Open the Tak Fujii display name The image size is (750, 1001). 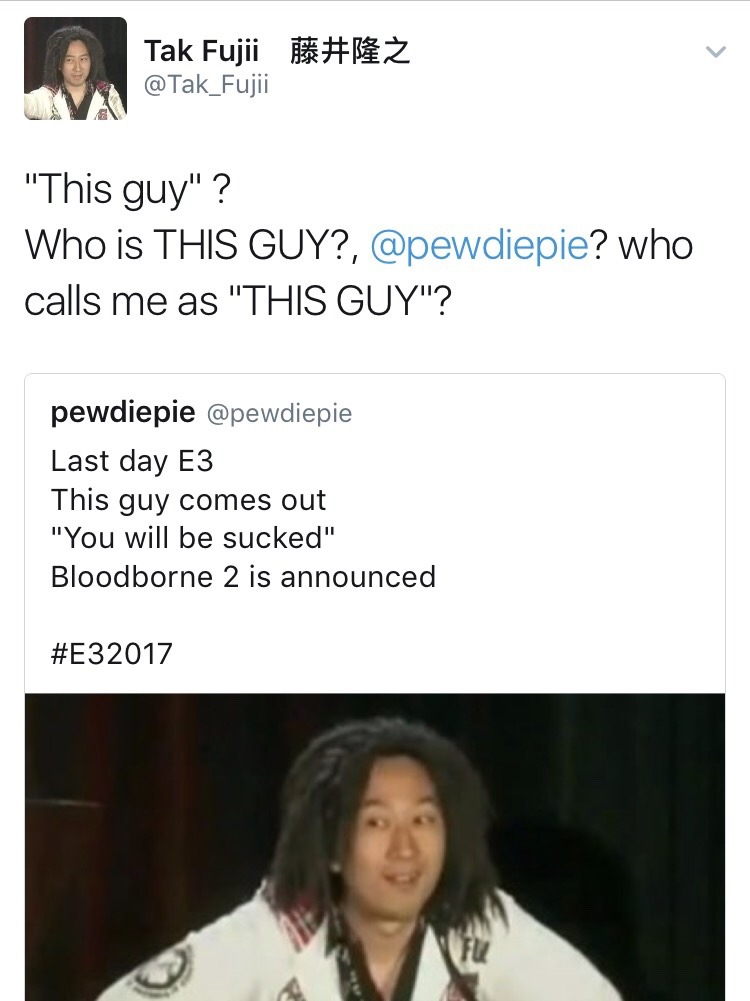[x=201, y=51]
